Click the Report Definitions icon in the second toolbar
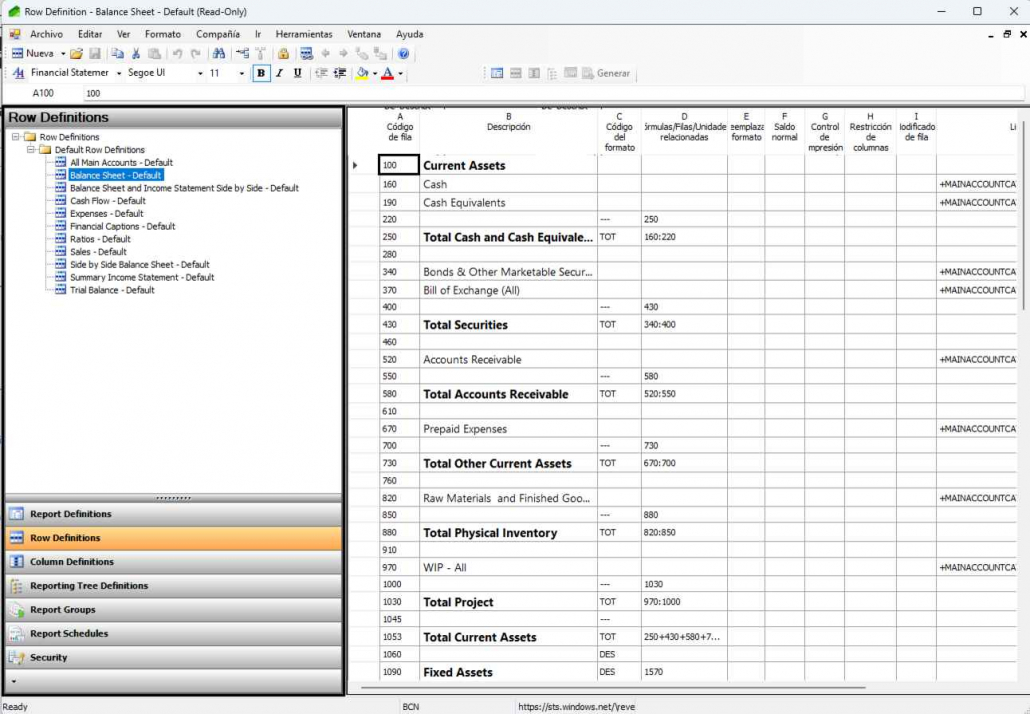 point(497,72)
